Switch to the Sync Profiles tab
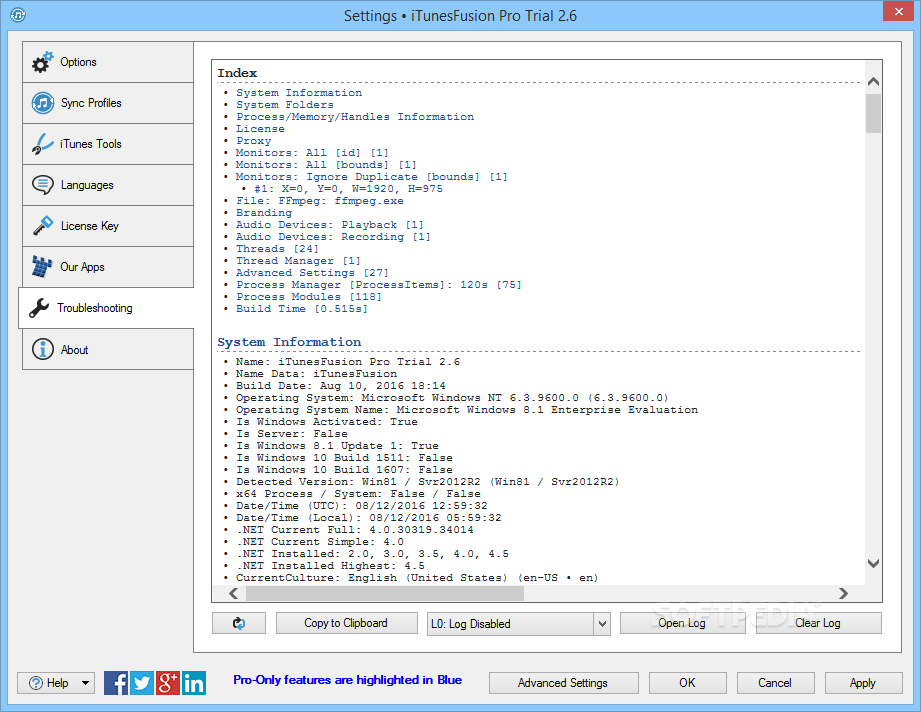This screenshot has height=712, width=921. pos(108,103)
